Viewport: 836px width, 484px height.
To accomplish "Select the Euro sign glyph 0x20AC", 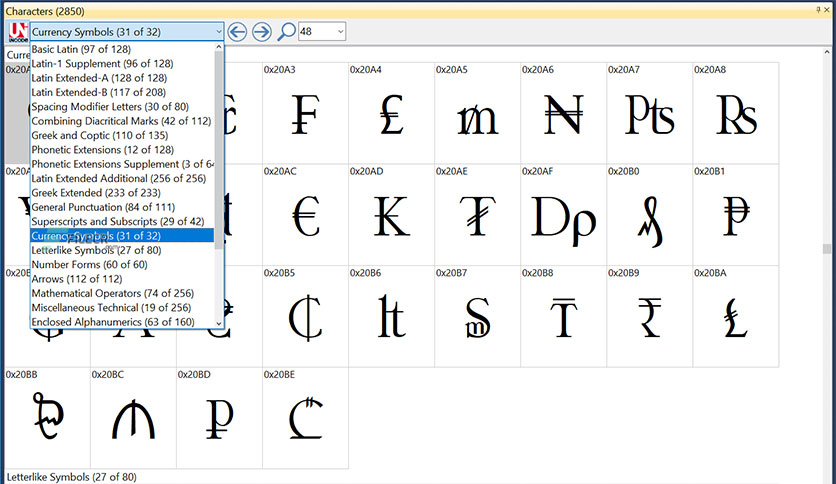I will point(306,215).
